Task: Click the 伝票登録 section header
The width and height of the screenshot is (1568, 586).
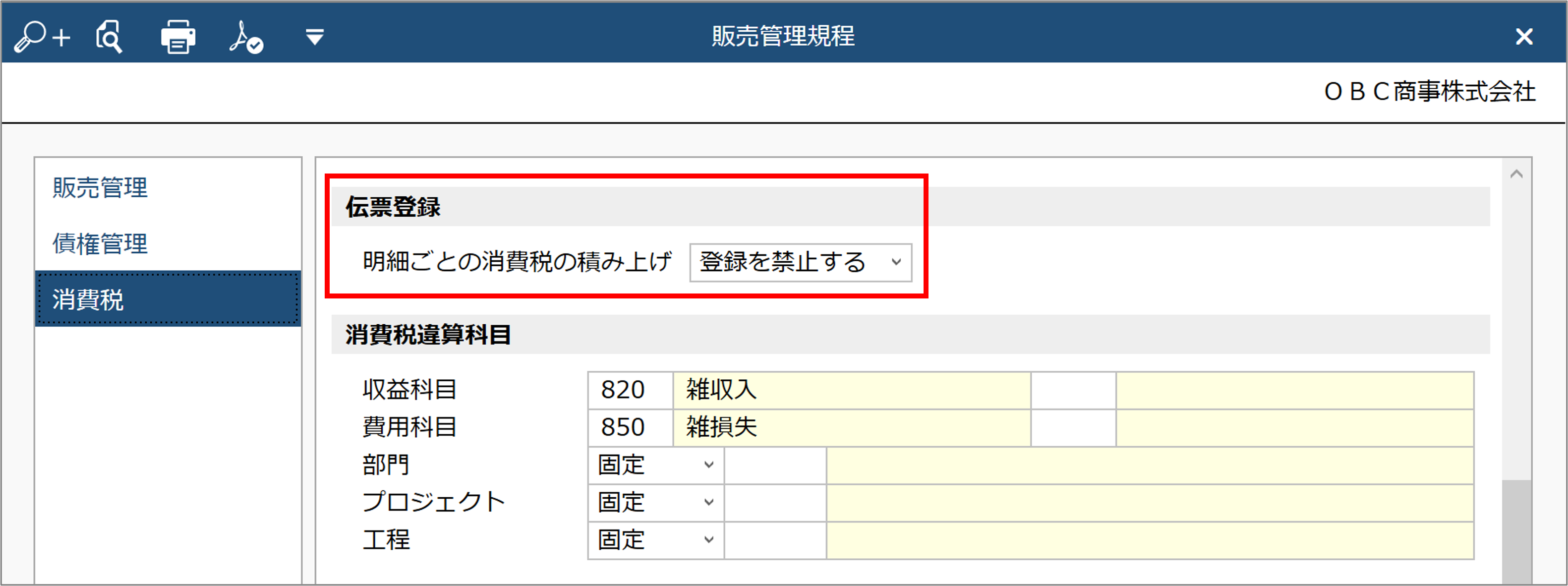Action: click(910, 207)
